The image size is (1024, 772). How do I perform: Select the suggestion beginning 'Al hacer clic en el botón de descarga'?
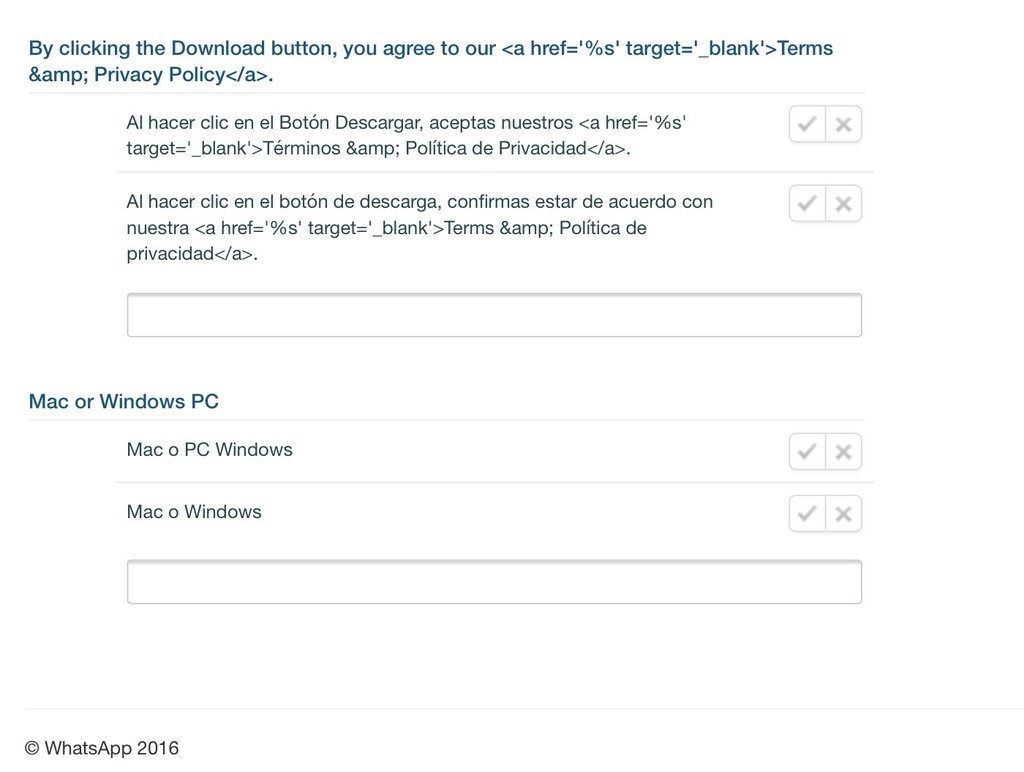coord(420,228)
